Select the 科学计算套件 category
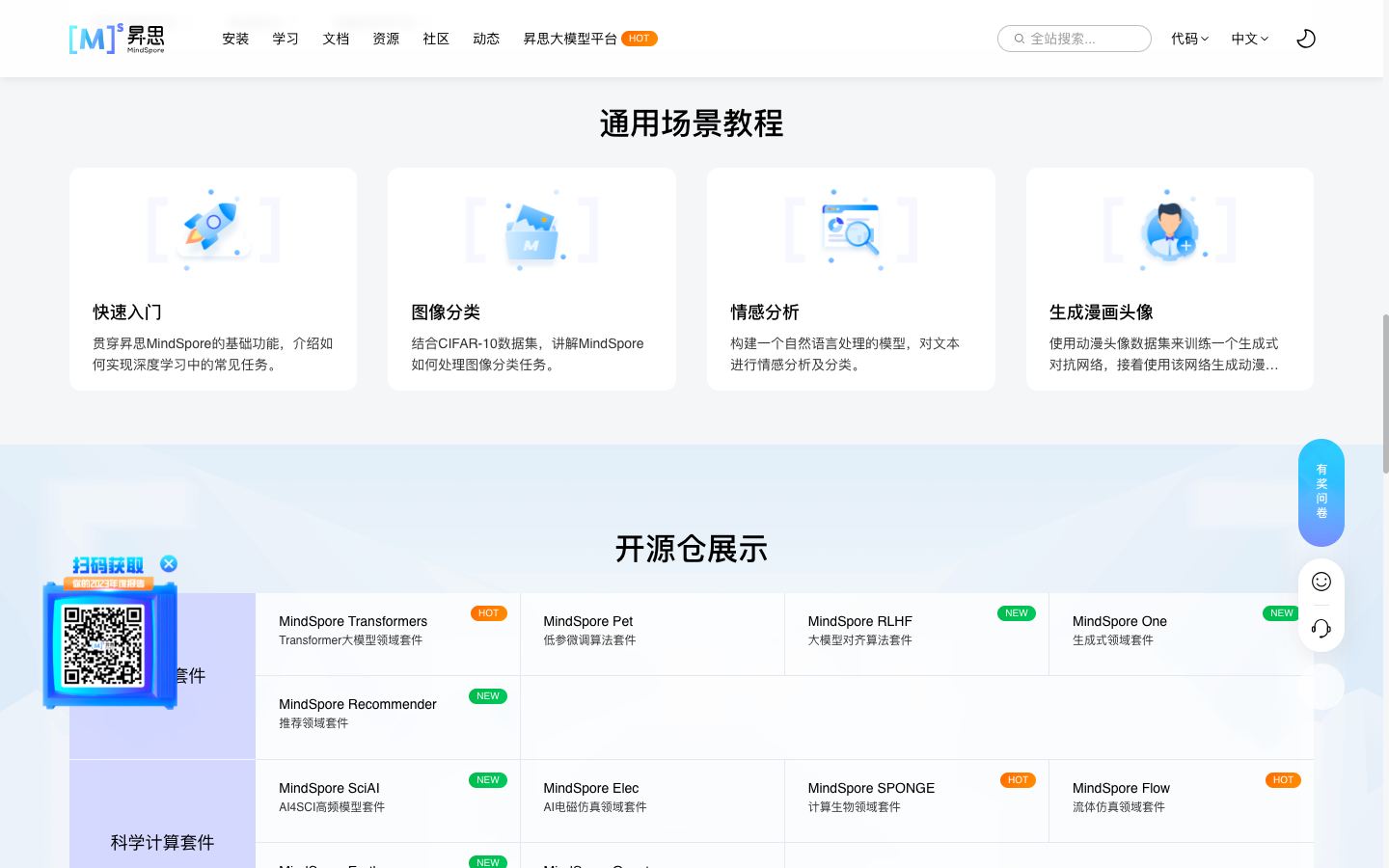1389x868 pixels. click(x=162, y=842)
